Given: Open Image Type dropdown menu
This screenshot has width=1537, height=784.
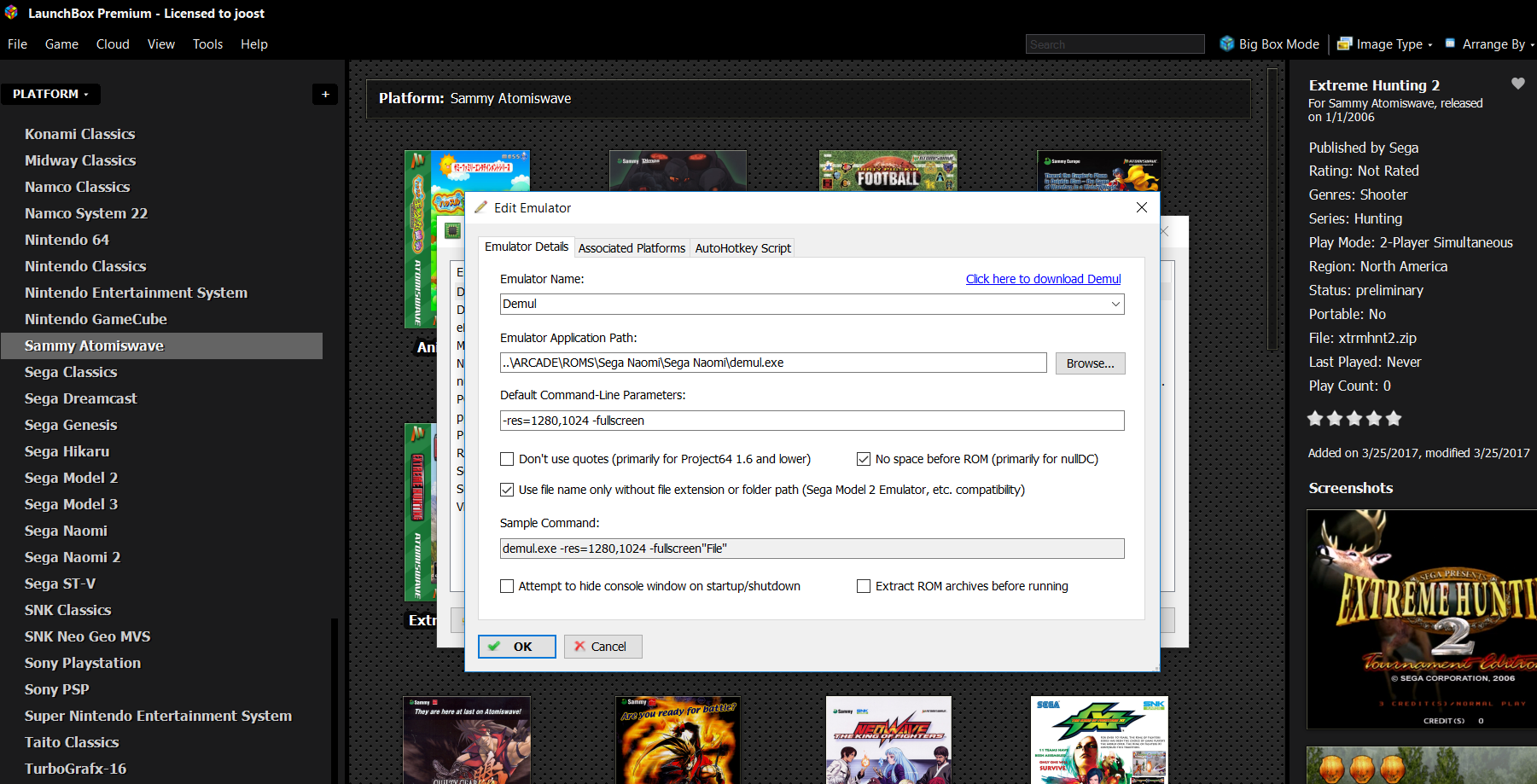Looking at the screenshot, I should click(x=1385, y=44).
